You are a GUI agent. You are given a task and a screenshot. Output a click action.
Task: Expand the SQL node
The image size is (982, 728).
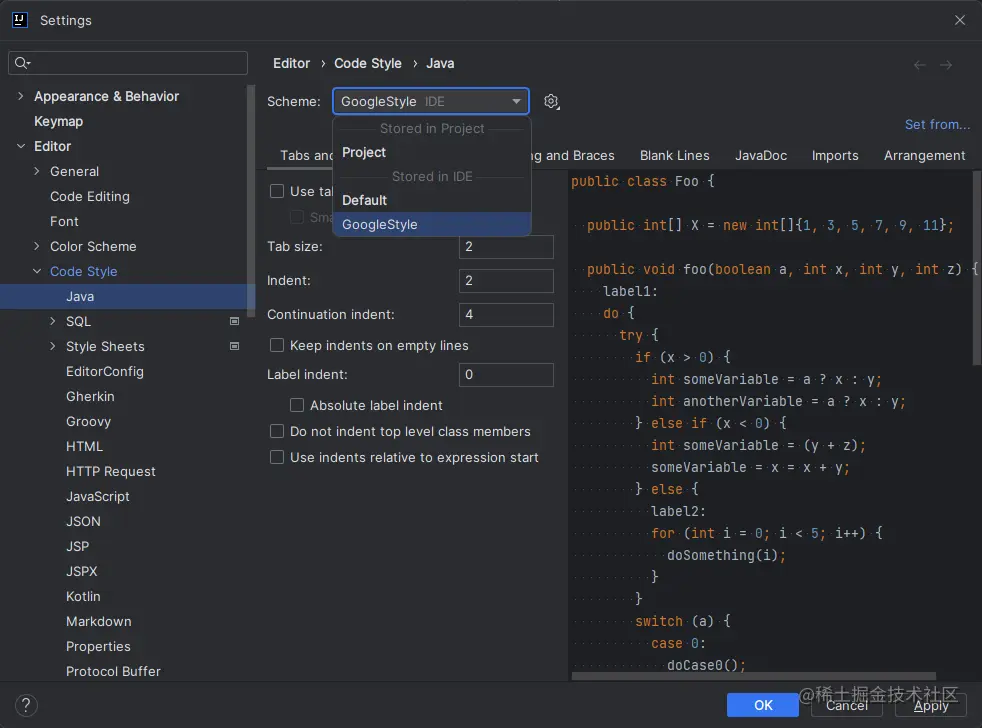[x=53, y=321]
